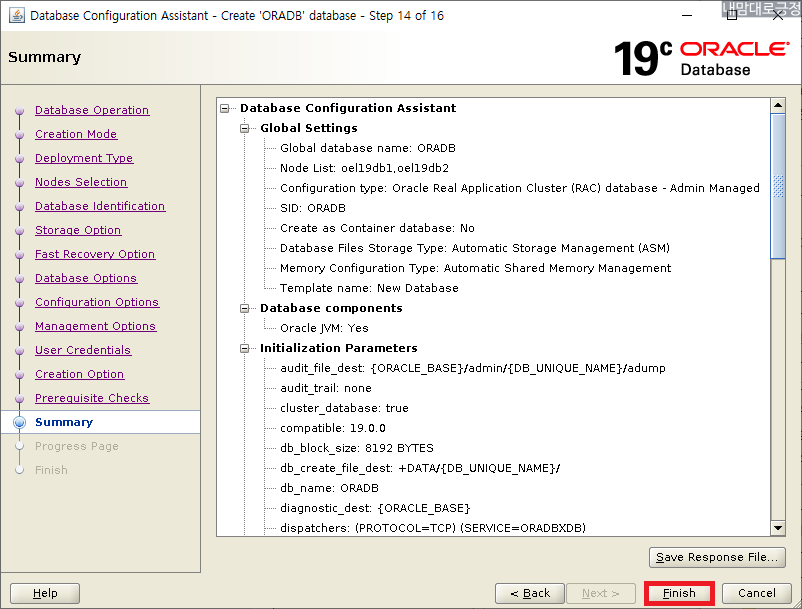Screen dimensions: 802x609
Task: Collapse the Database Configuration Assistant root node
Action: click(225, 108)
